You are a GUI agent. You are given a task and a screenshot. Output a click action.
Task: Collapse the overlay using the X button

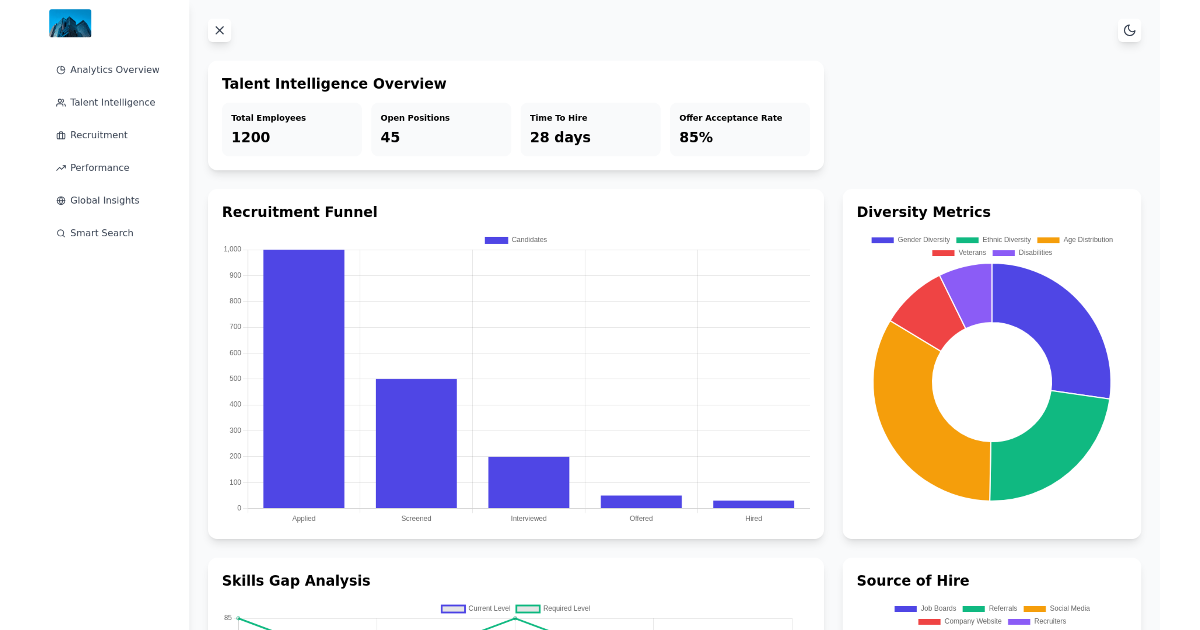[219, 30]
